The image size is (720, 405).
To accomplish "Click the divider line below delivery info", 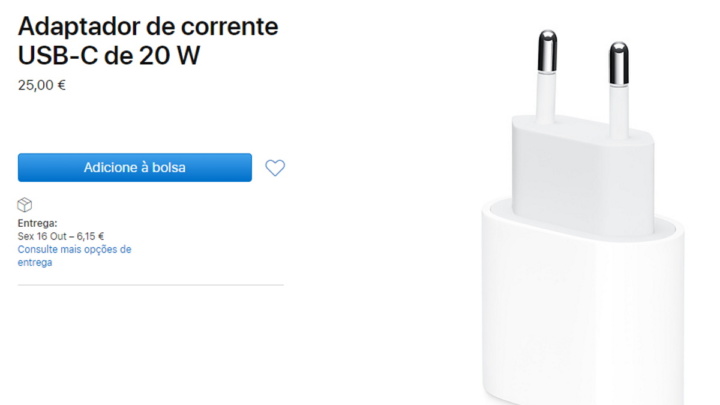I will coord(151,285).
